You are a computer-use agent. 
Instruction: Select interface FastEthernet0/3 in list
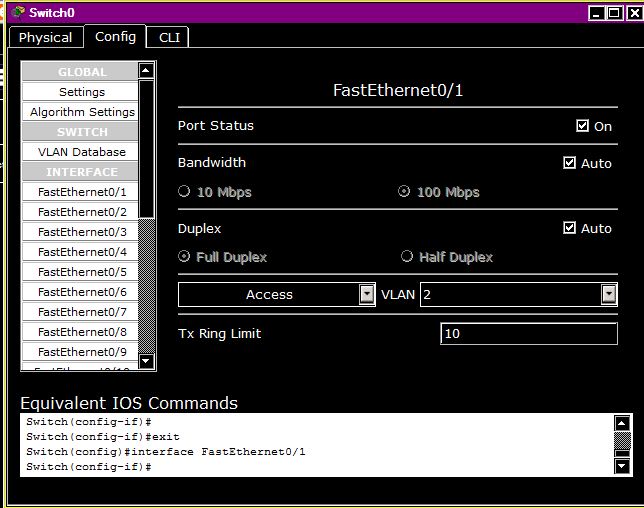click(80, 232)
